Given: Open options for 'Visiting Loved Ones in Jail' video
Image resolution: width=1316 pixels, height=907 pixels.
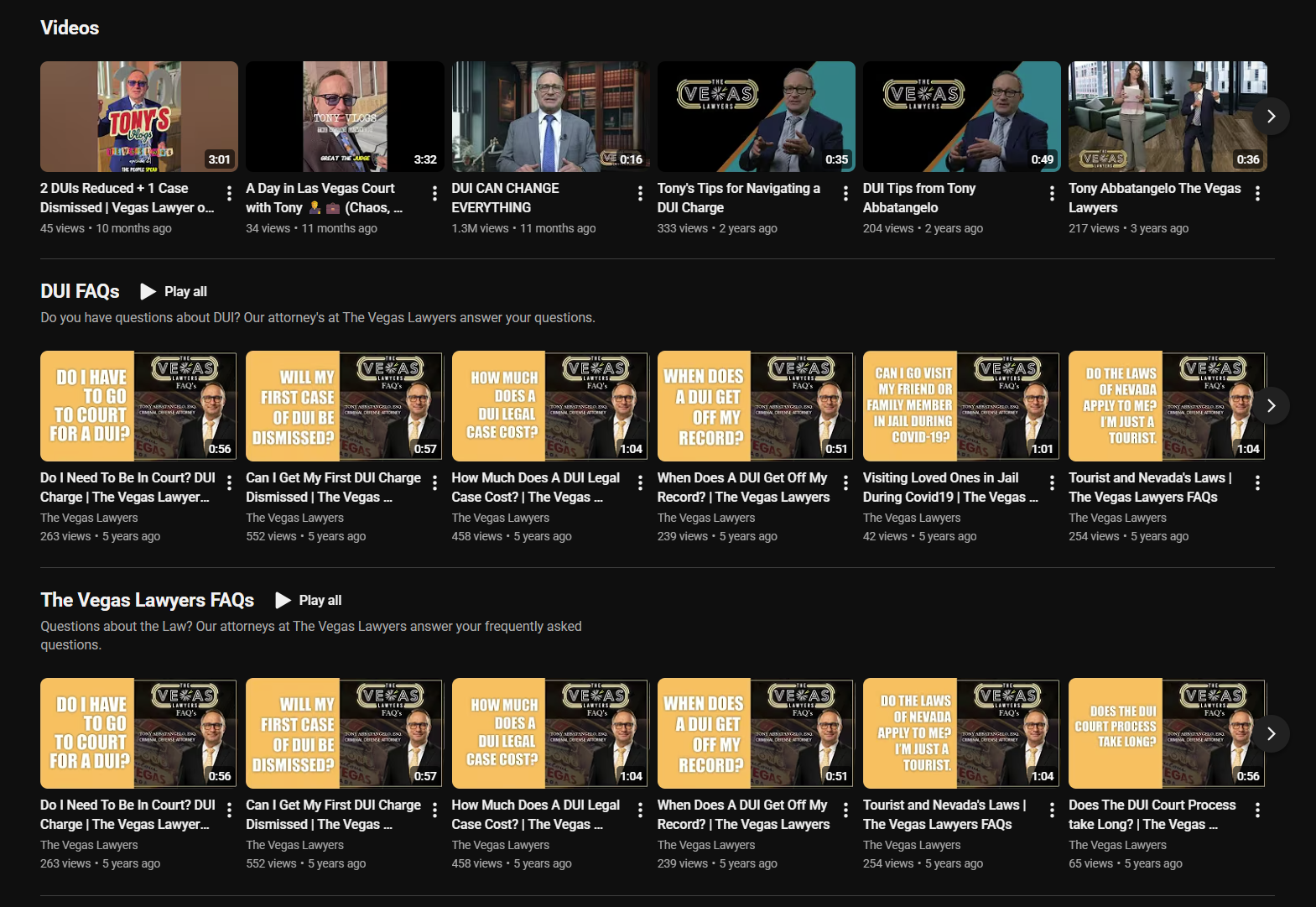Looking at the screenshot, I should tap(1052, 483).
